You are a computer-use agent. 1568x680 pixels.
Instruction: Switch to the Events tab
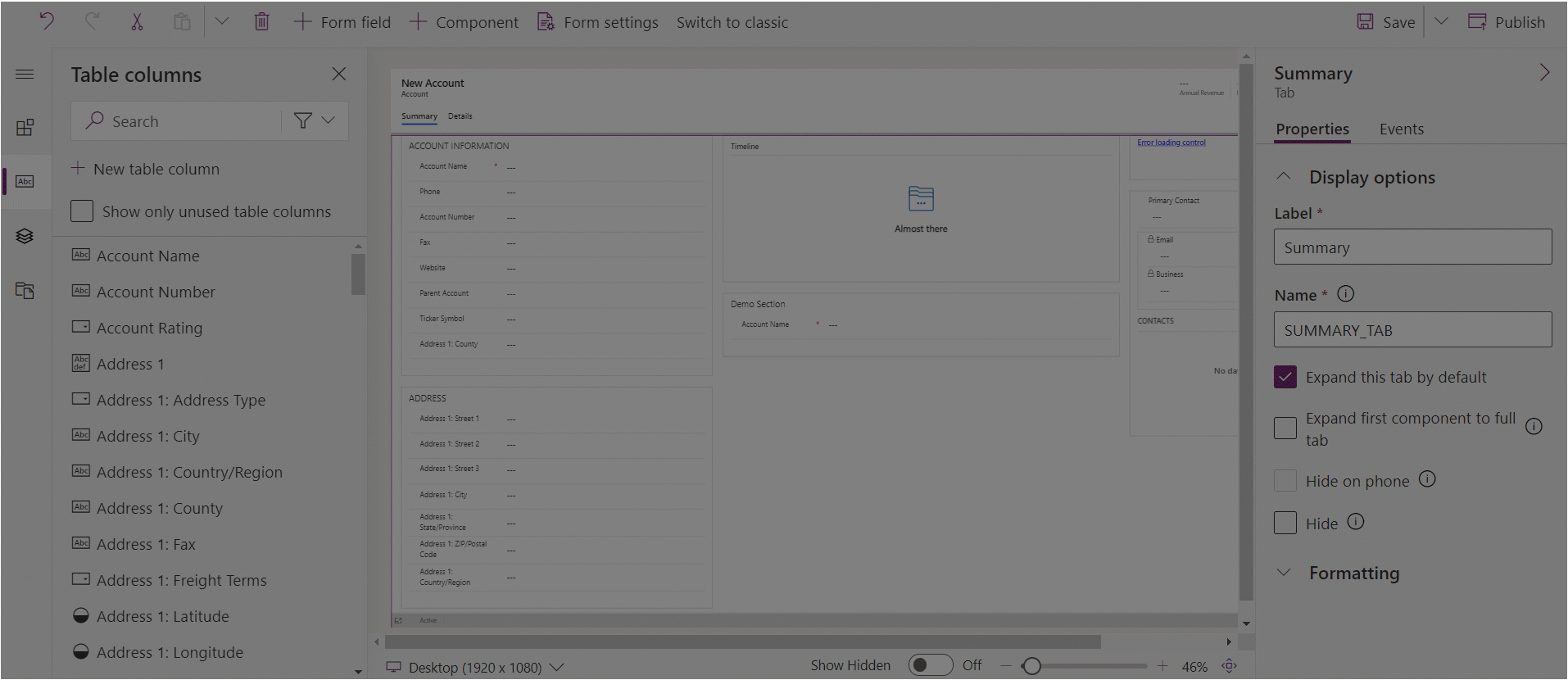coord(1401,129)
